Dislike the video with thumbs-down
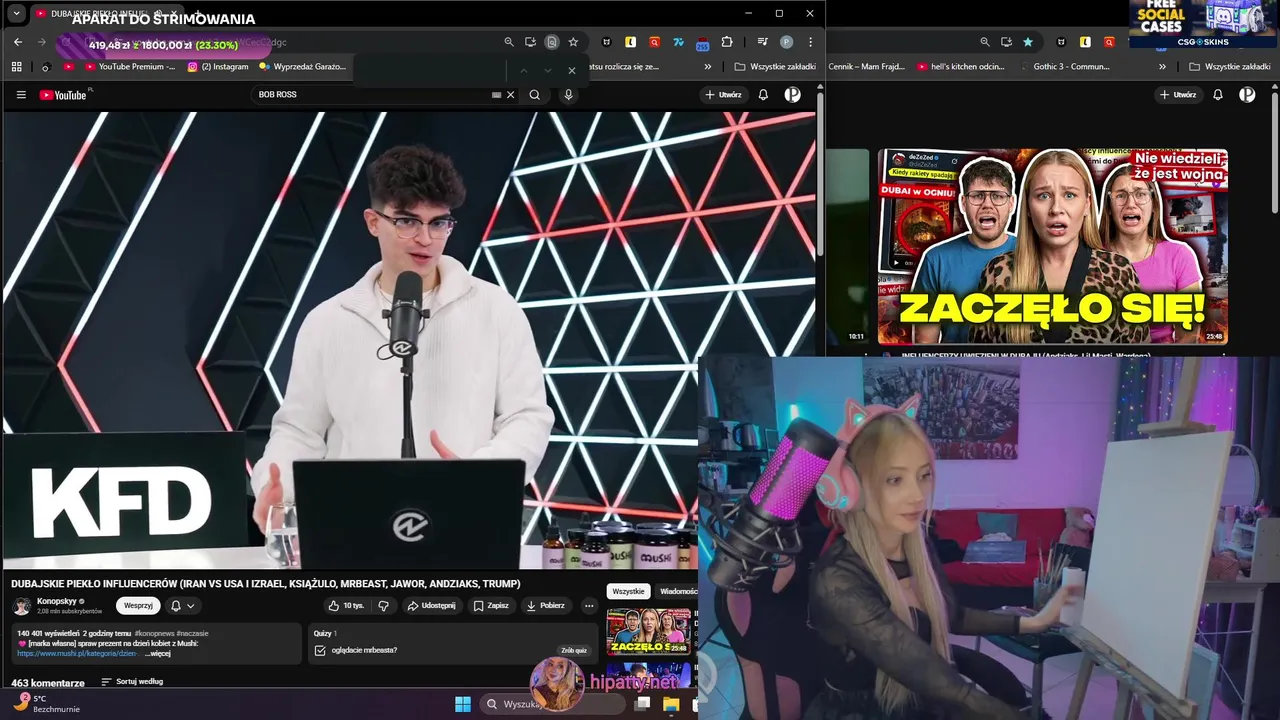This screenshot has height=720, width=1280. [383, 606]
